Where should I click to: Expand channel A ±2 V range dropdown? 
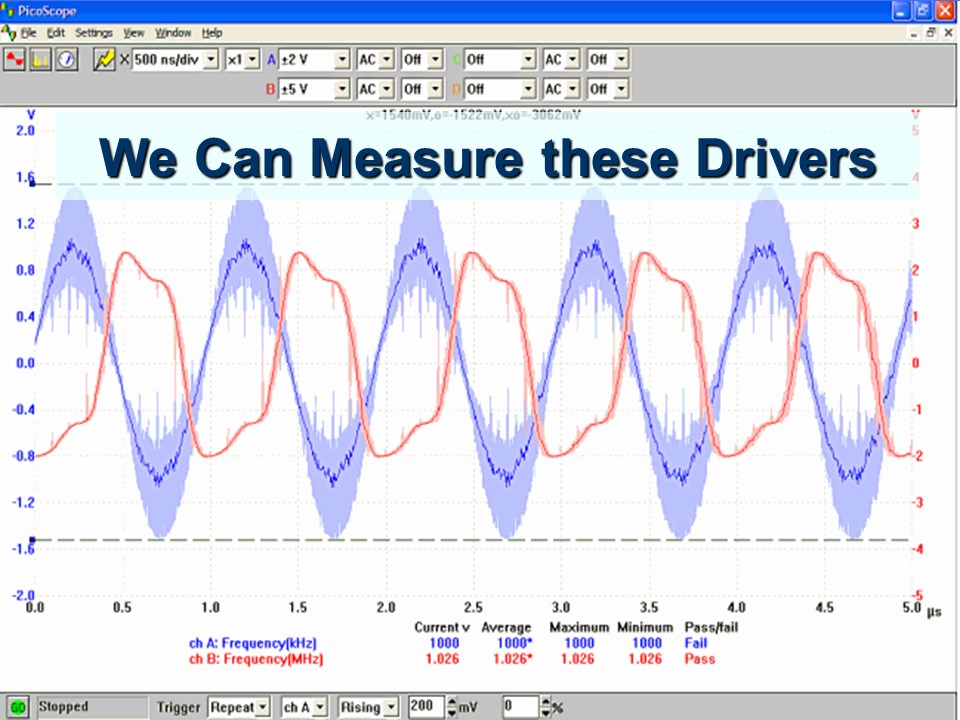(x=342, y=60)
